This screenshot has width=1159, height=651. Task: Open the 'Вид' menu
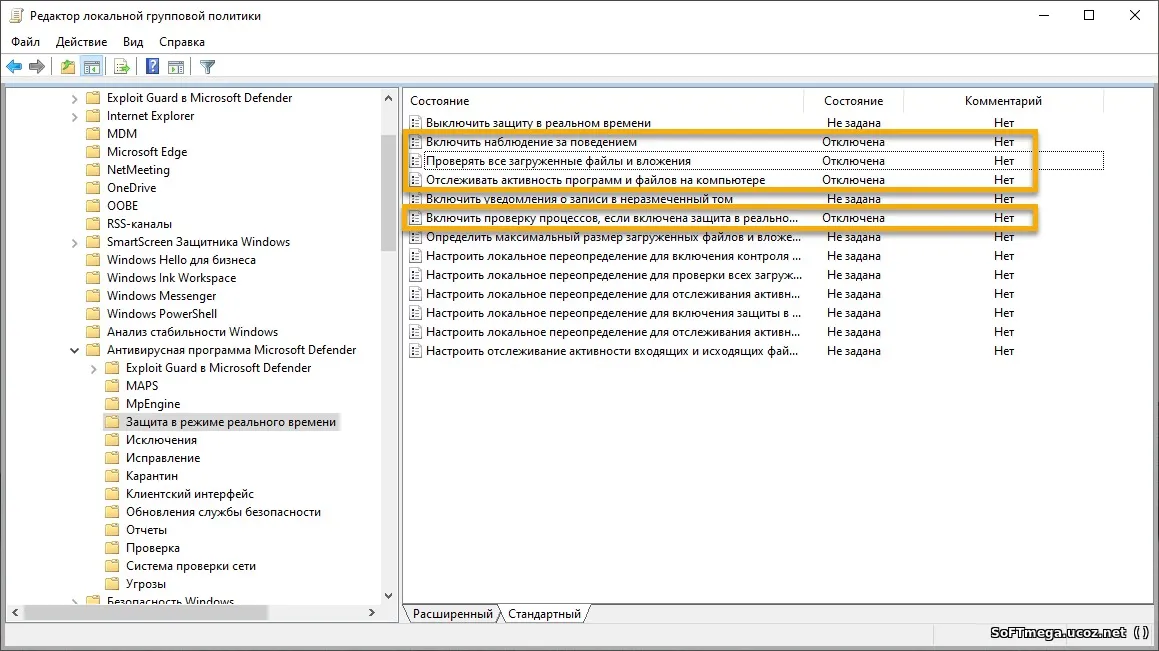pyautogui.click(x=132, y=42)
